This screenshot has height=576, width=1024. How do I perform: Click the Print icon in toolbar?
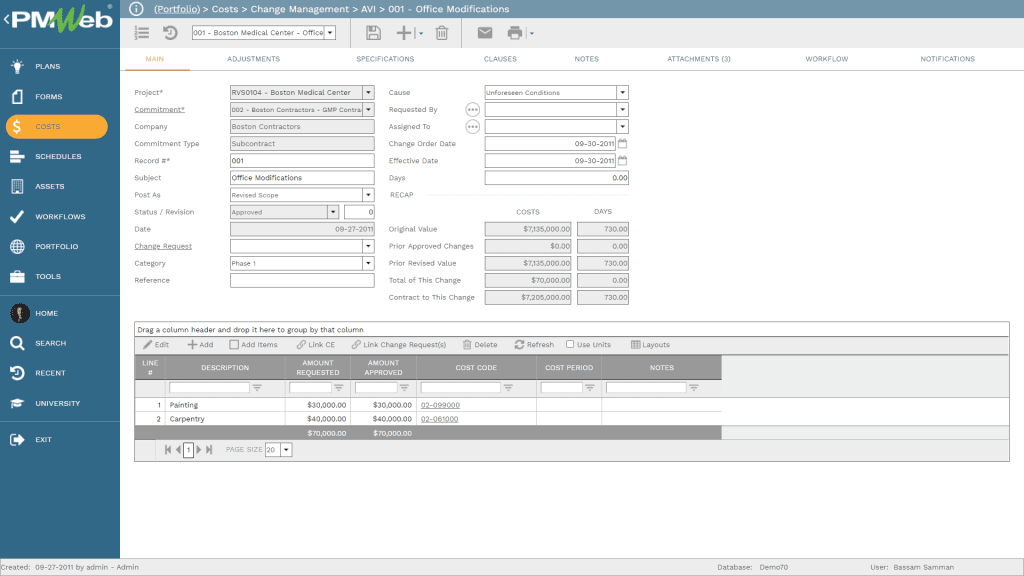coord(514,33)
